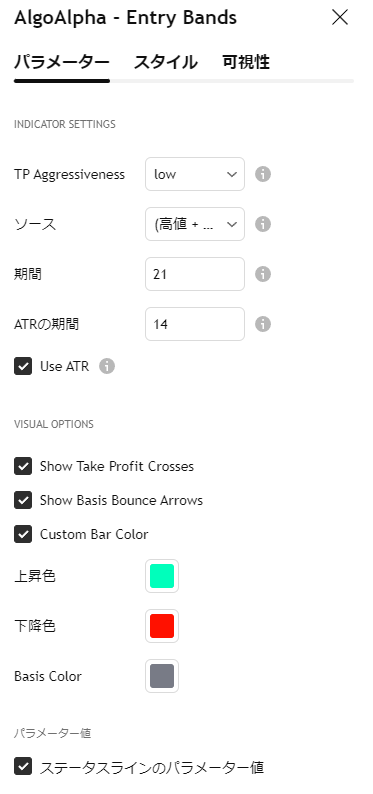
Task: Uncheck the Use ATR checkbox
Action: pyautogui.click(x=23, y=366)
